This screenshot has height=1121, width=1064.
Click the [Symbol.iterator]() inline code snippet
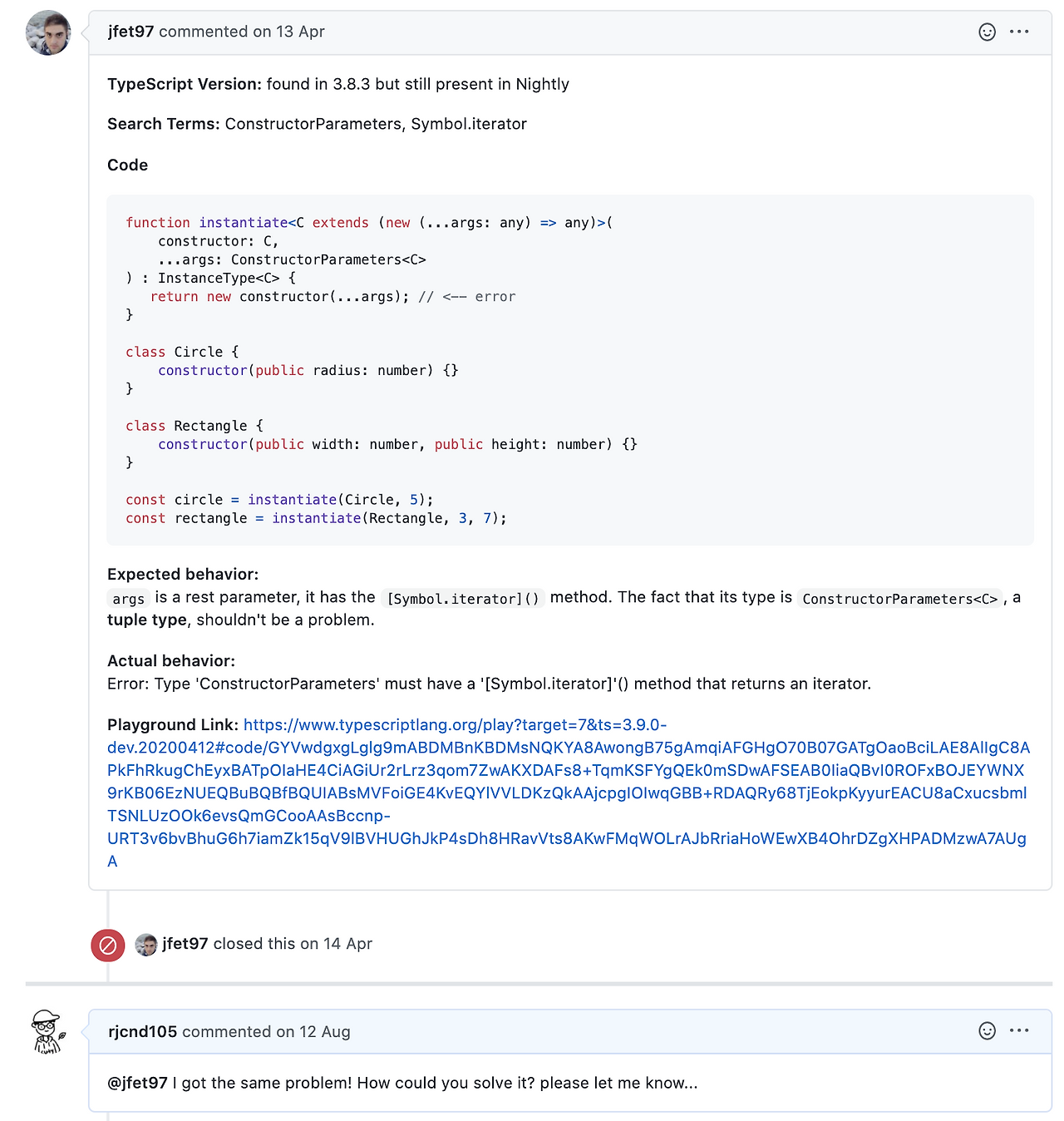(x=463, y=599)
